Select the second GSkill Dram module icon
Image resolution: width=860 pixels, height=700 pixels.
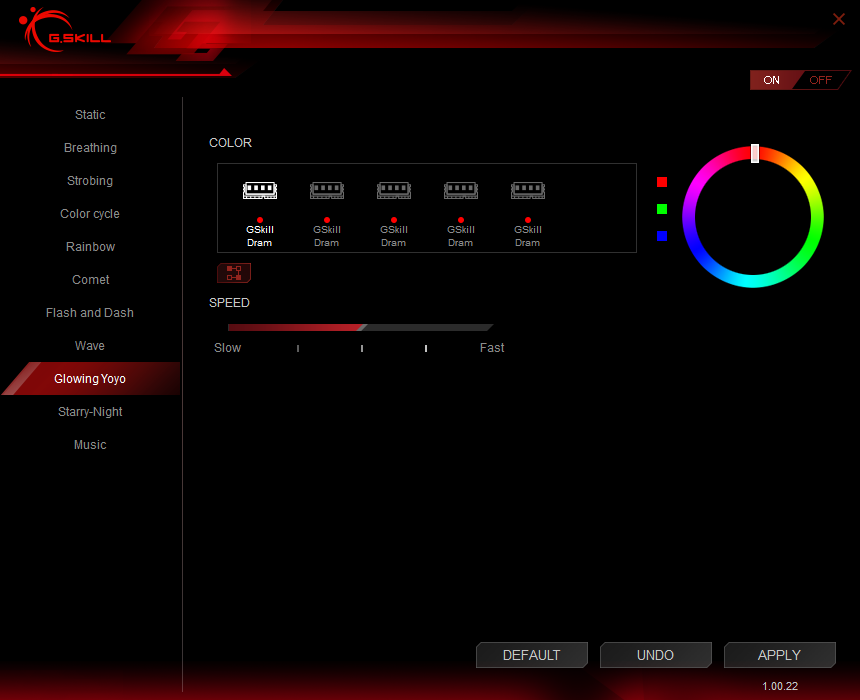pos(327,190)
